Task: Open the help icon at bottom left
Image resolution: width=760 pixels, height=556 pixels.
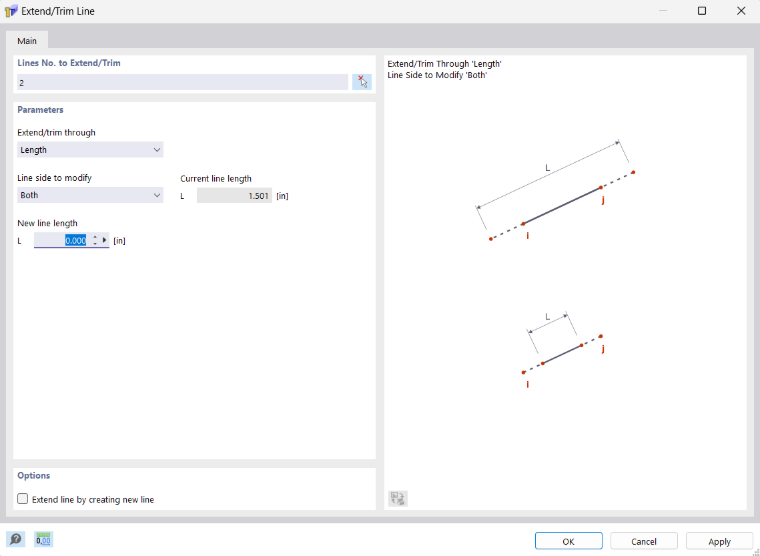Action: click(x=16, y=539)
